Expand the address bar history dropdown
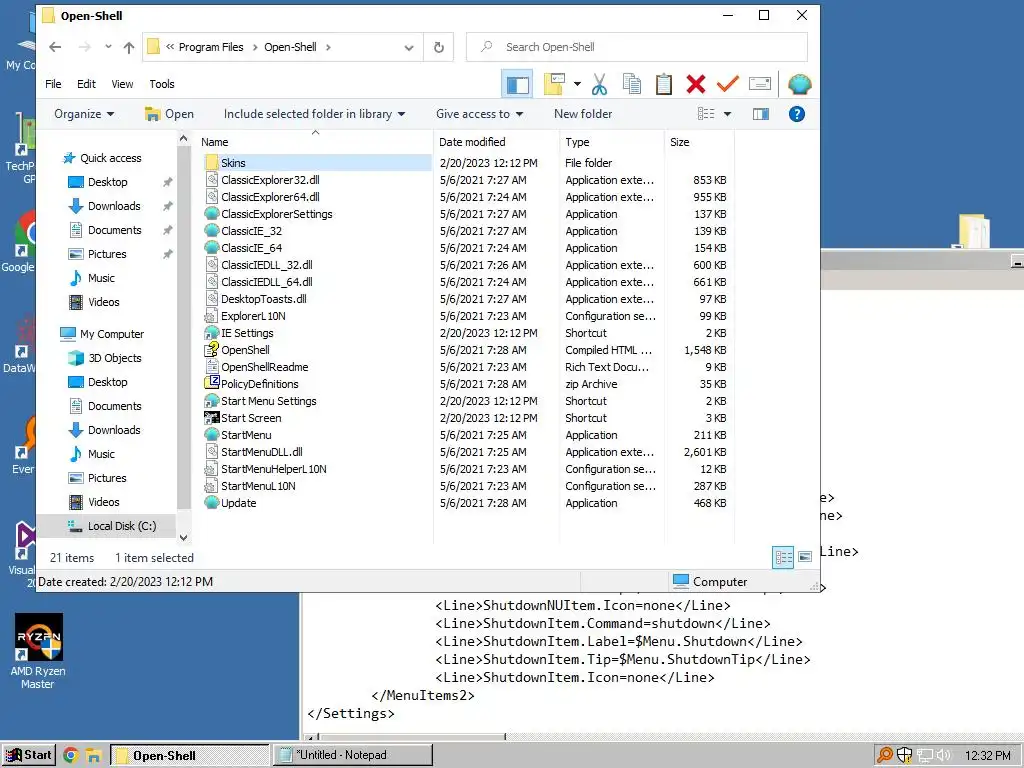Screen dimensions: 1024x768 click(409, 47)
